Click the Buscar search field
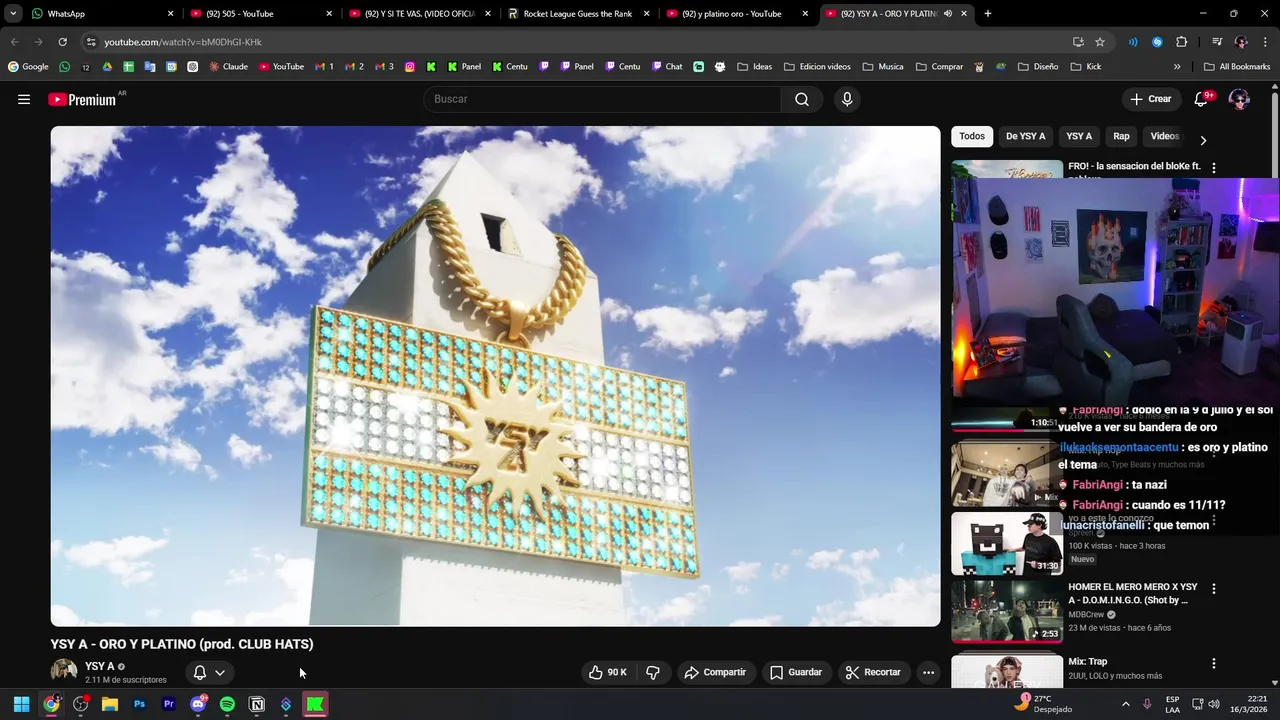The width and height of the screenshot is (1280, 720). (602, 99)
